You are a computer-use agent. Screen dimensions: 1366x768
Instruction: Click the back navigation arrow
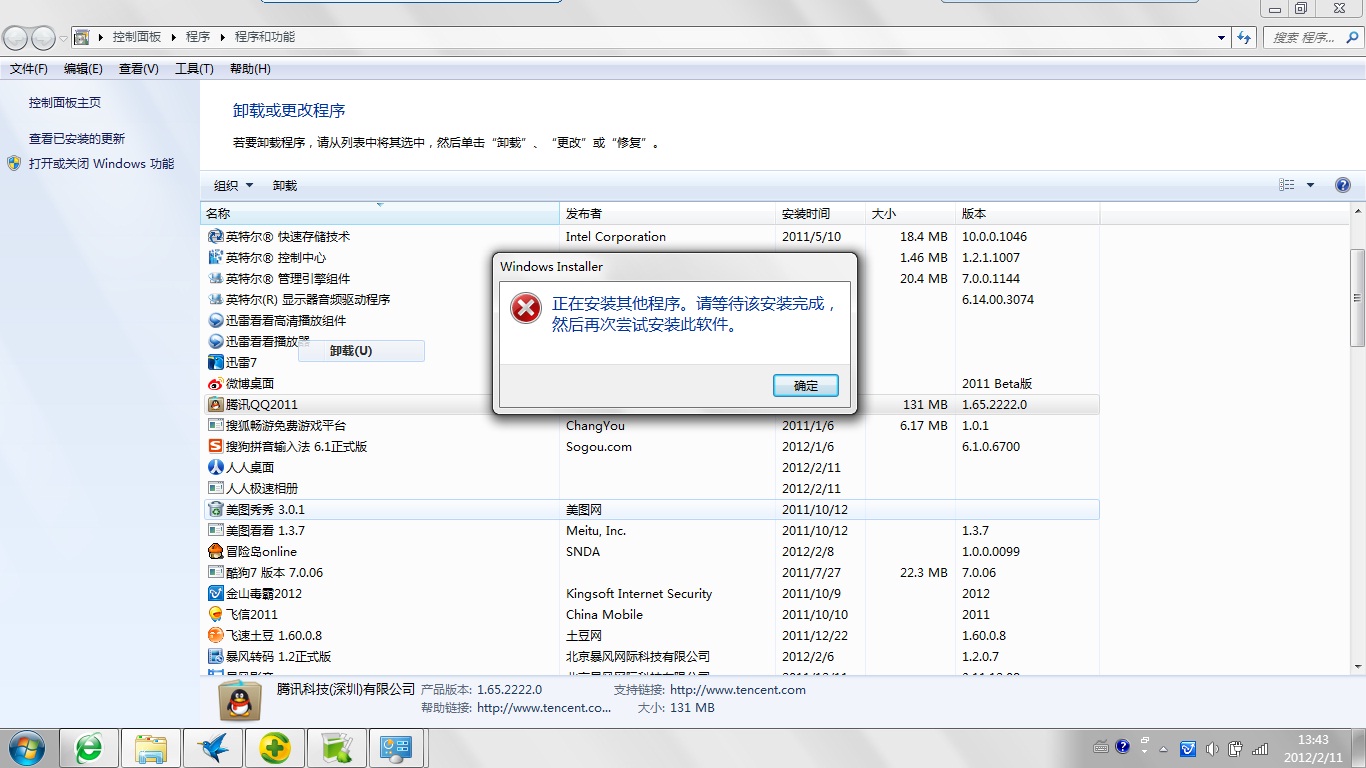16,38
